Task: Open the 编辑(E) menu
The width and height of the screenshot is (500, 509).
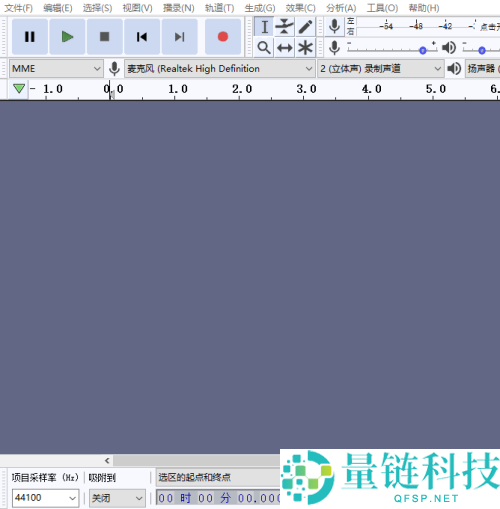Action: (x=58, y=8)
